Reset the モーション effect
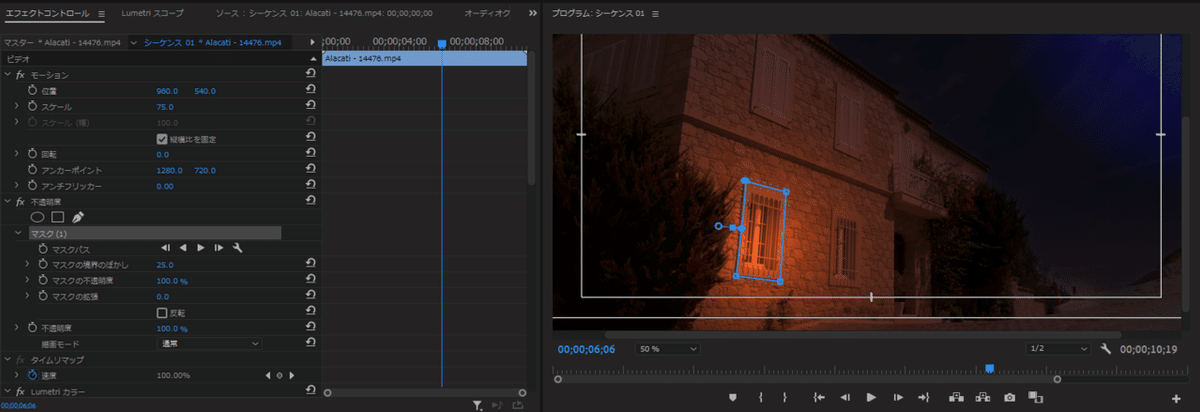Screen dimensions: 1200x412 tap(311, 75)
